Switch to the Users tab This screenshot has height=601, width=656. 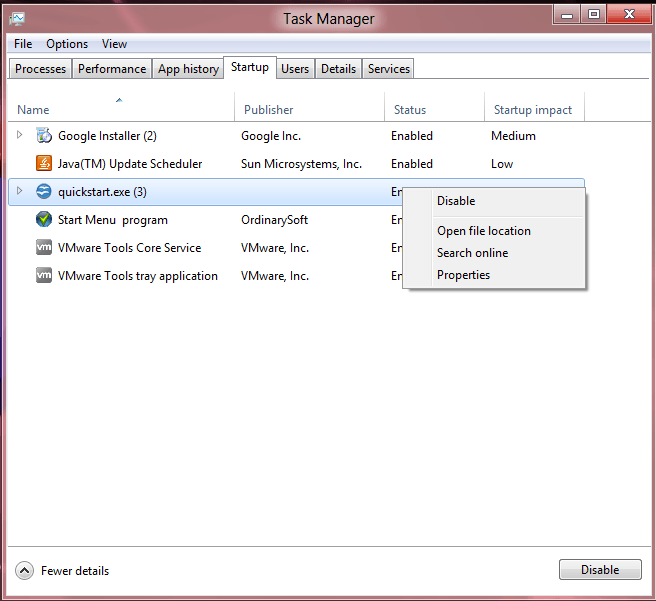tap(295, 69)
